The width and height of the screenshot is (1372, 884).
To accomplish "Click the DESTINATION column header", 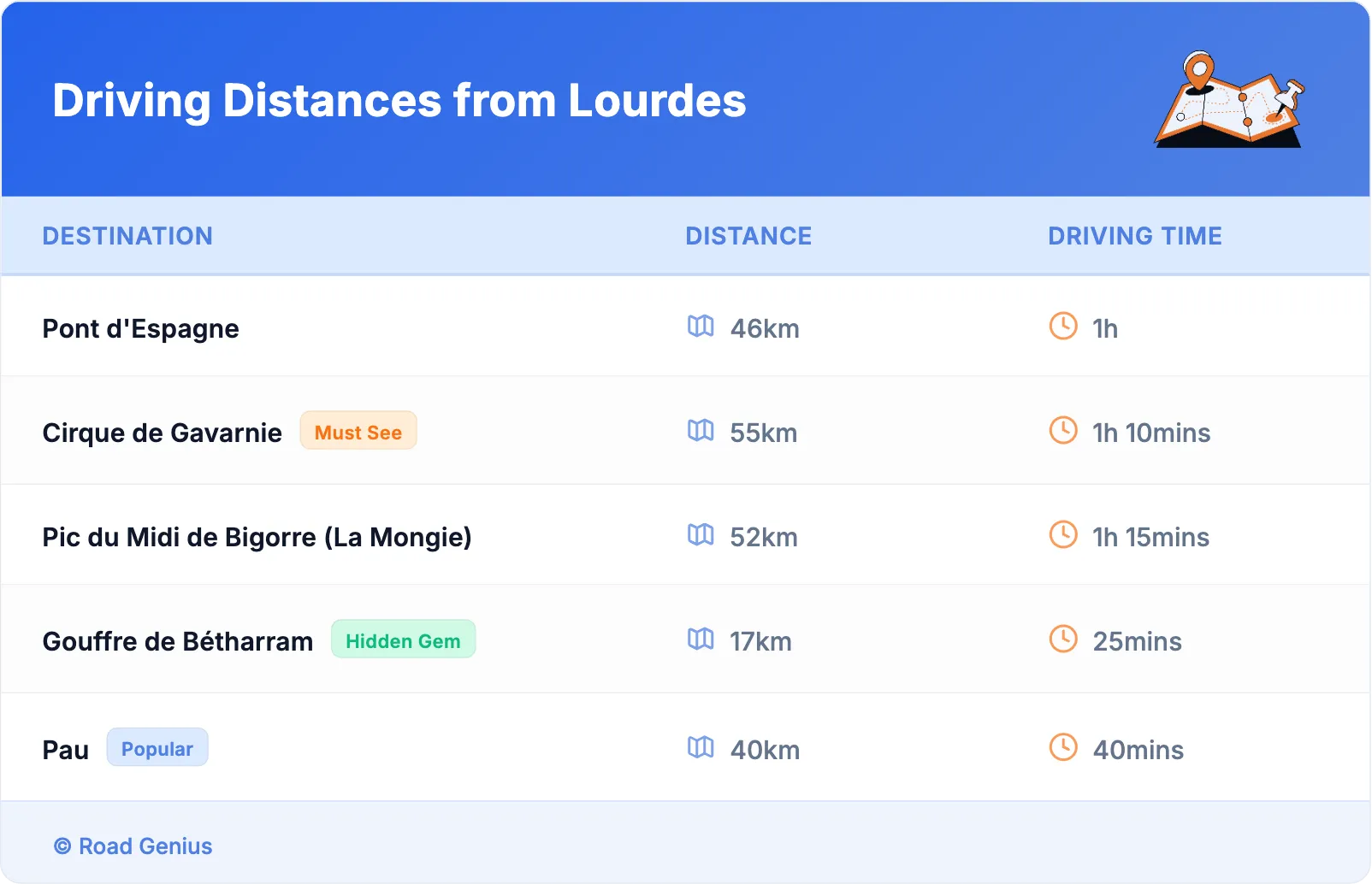I will [x=127, y=236].
